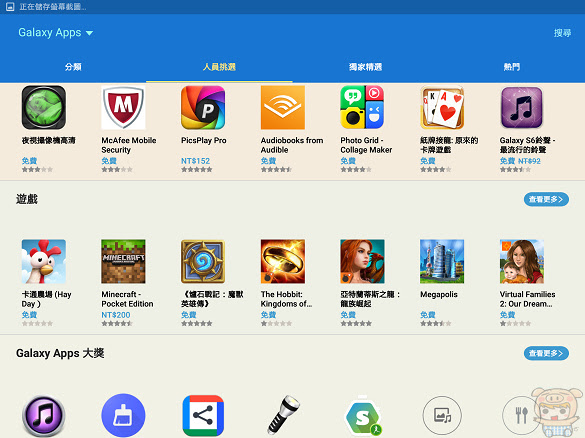This screenshot has width=585, height=438.
Task: Tap the 卡通農場 (Hay Day) title text
Action: (x=46, y=299)
